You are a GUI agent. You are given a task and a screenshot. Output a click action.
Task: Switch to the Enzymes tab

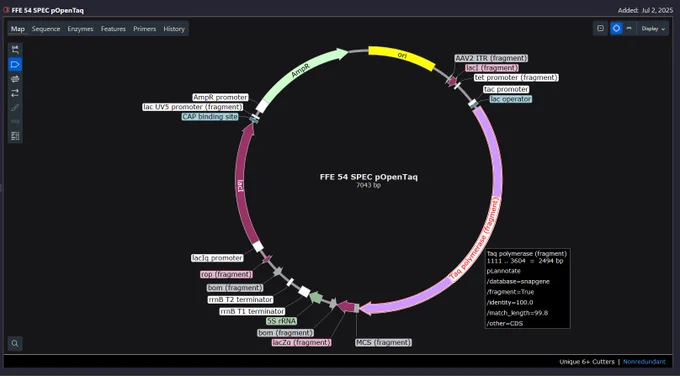80,29
